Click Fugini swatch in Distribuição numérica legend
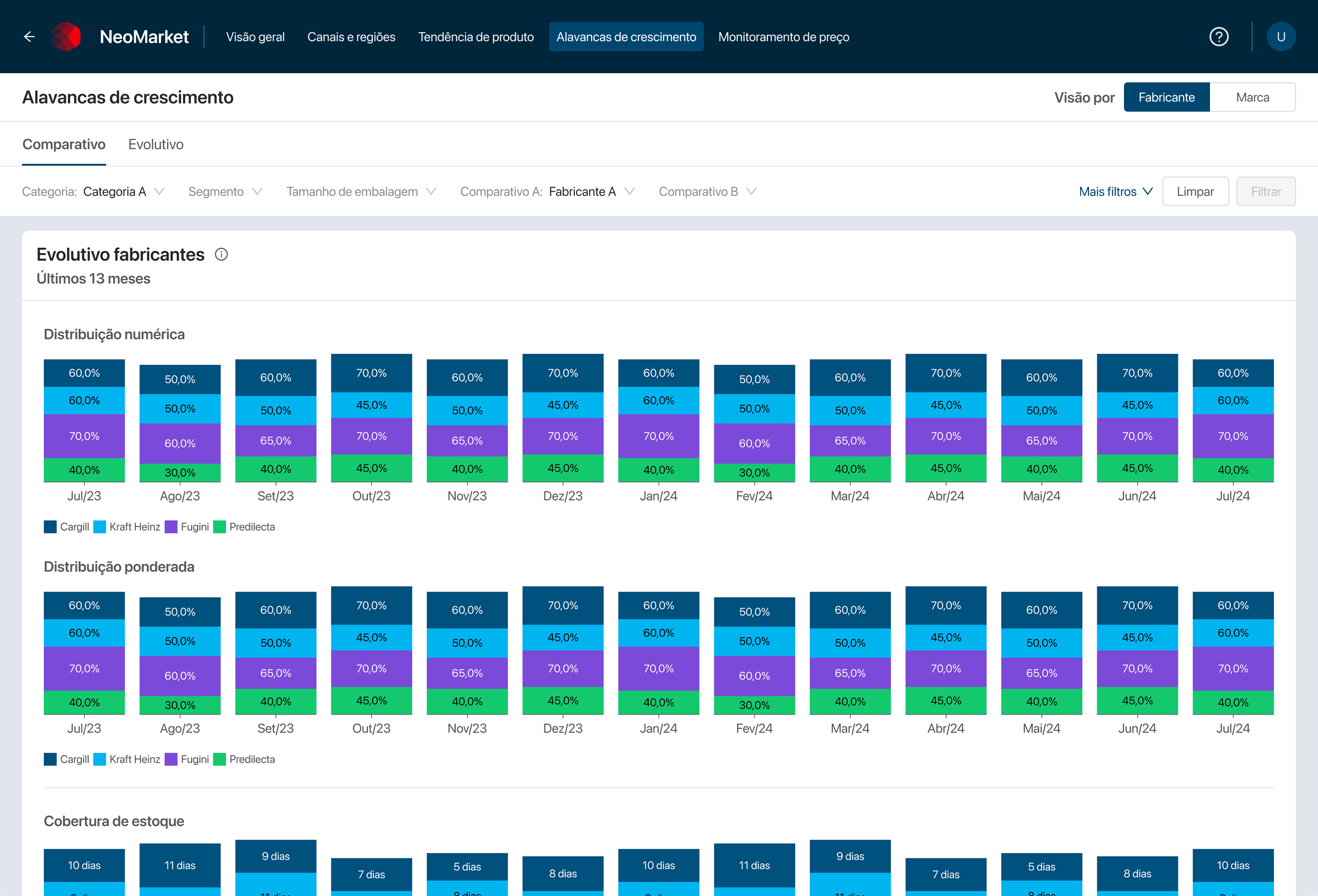 tap(171, 527)
